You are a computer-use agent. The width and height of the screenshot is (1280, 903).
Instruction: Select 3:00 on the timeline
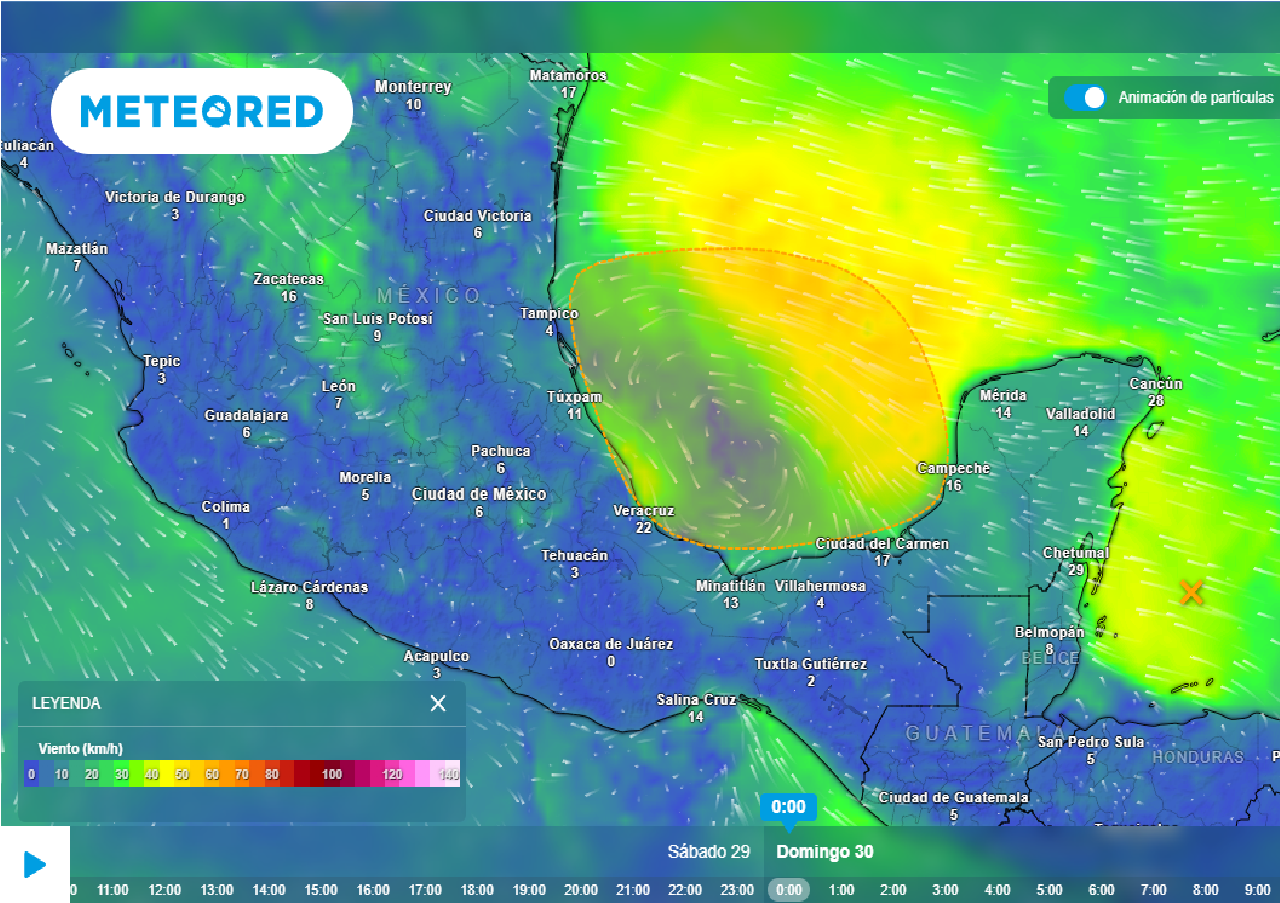pos(945,889)
